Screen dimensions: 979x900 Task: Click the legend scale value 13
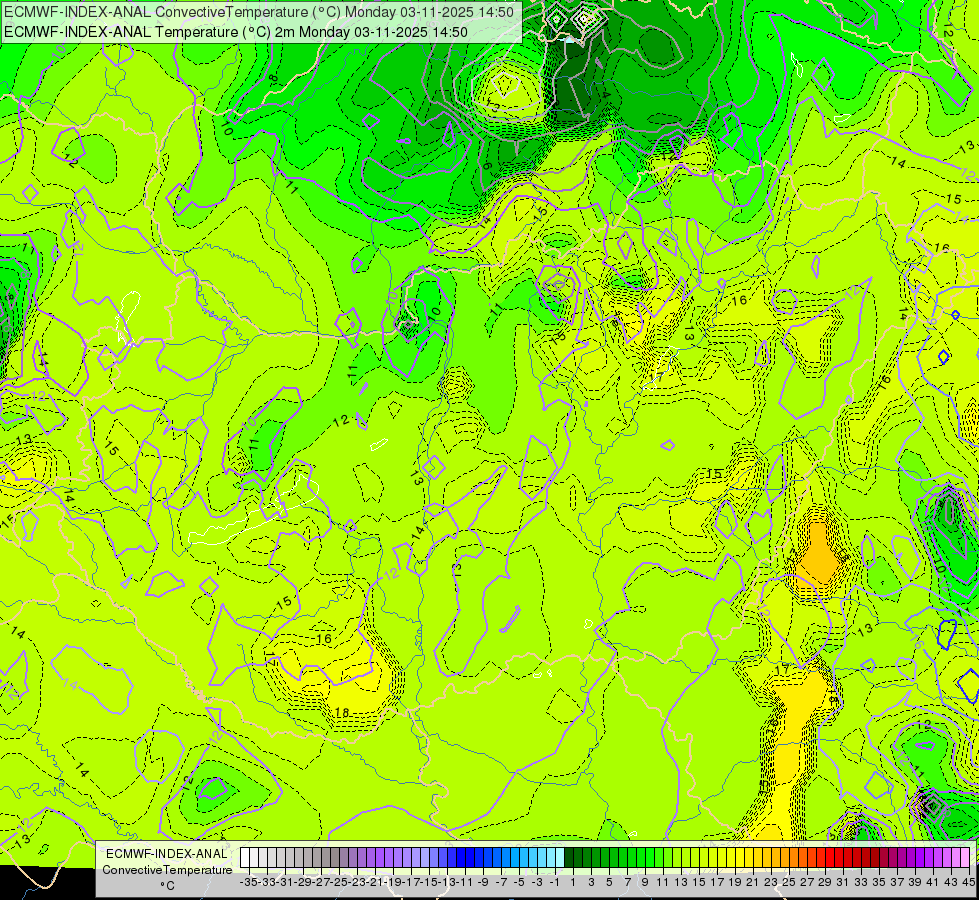click(x=681, y=882)
